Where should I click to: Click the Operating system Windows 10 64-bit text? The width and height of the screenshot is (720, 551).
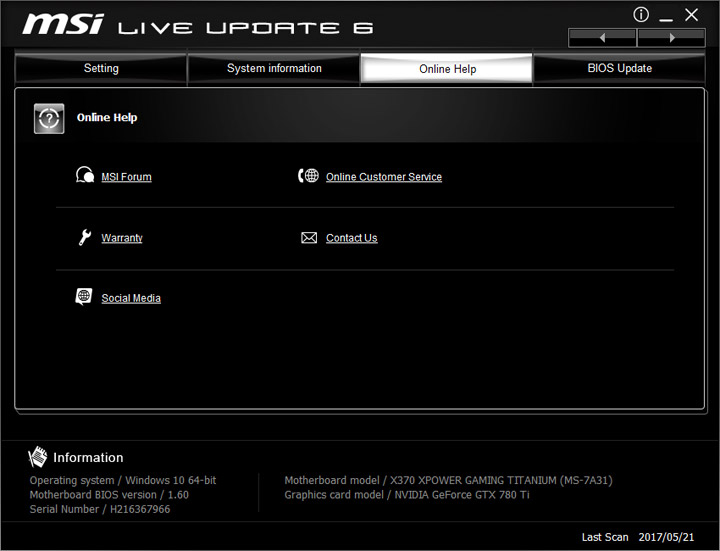click(123, 480)
